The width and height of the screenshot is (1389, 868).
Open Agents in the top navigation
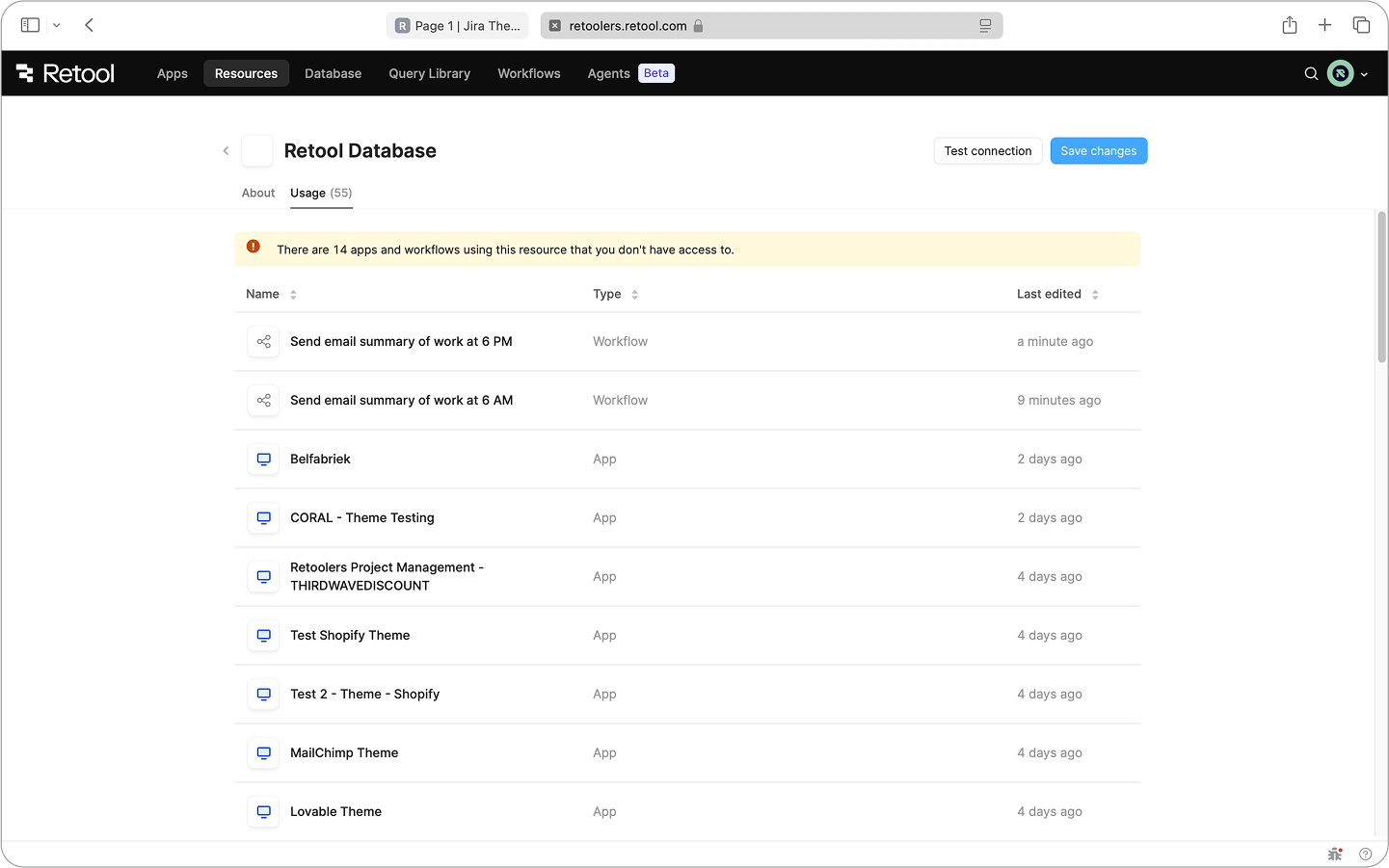tap(608, 73)
